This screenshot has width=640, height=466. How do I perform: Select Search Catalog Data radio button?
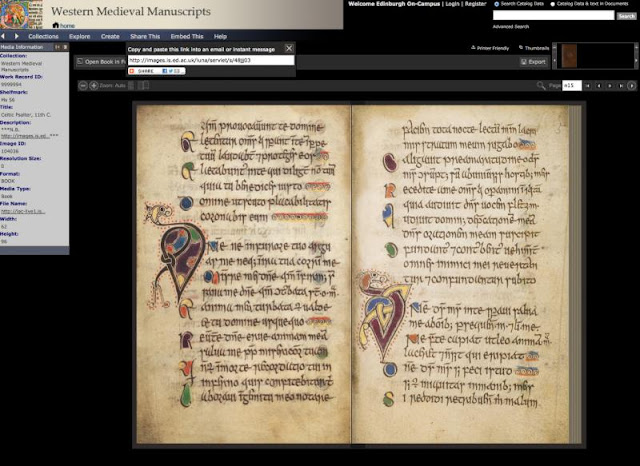tap(497, 4)
